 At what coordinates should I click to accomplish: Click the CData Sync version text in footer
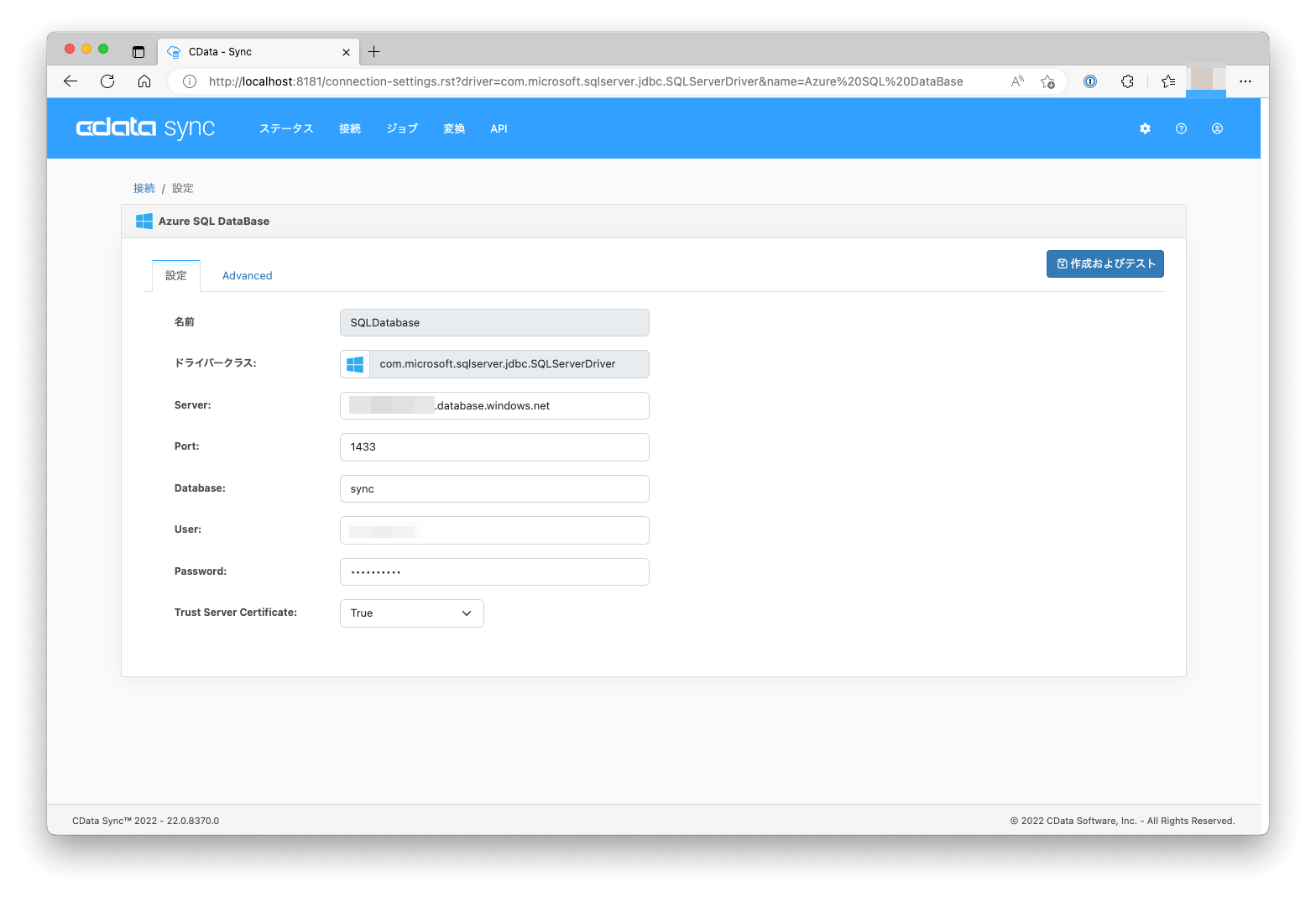[145, 821]
